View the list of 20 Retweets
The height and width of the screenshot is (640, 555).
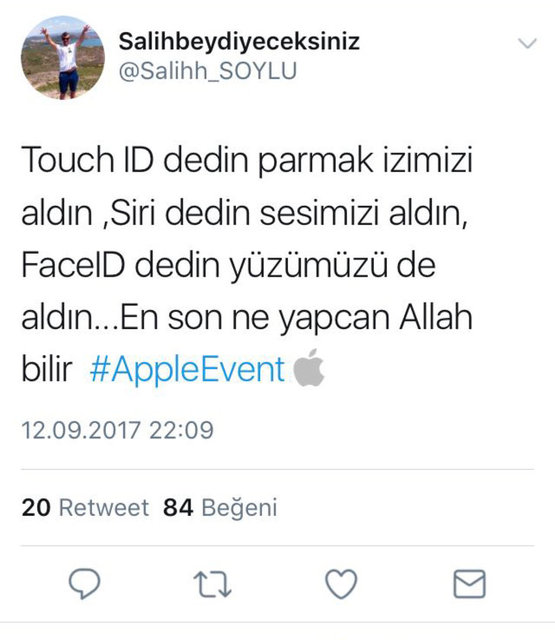point(85,507)
